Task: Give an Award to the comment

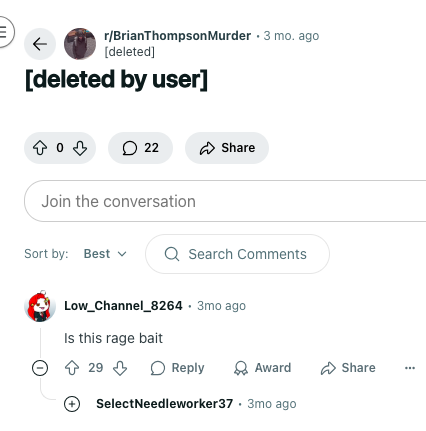Action: tap(262, 368)
